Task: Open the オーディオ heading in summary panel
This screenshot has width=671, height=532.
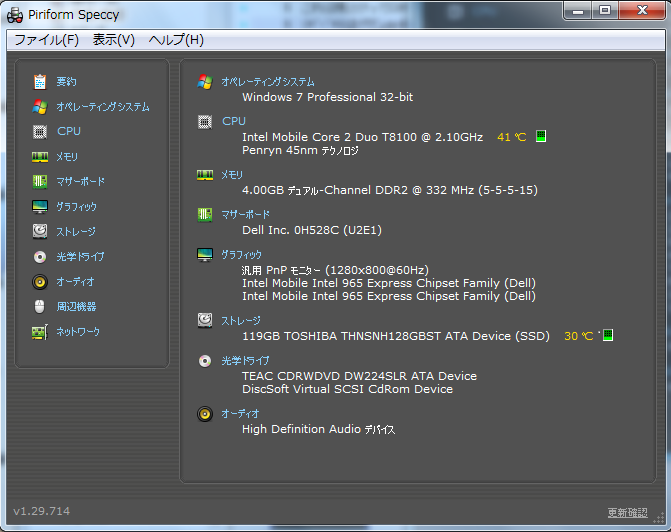Action: pos(240,414)
